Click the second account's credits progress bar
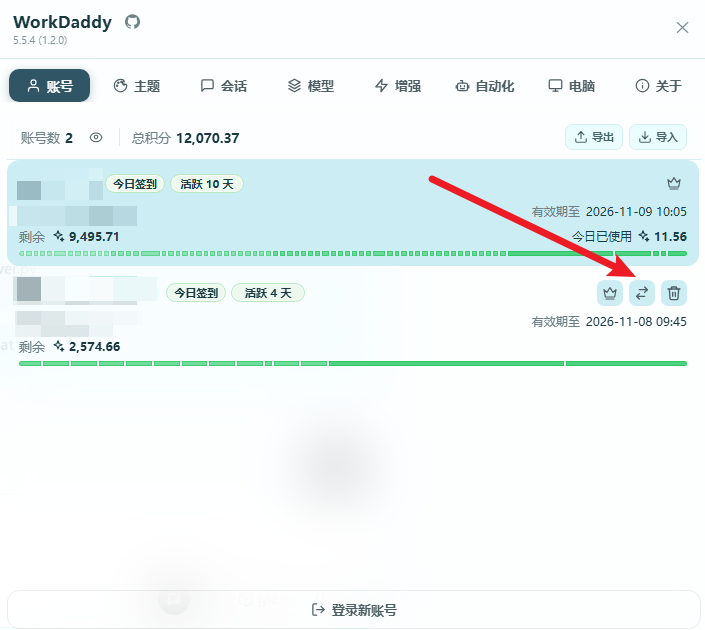Image resolution: width=705 pixels, height=630 pixels. [353, 363]
